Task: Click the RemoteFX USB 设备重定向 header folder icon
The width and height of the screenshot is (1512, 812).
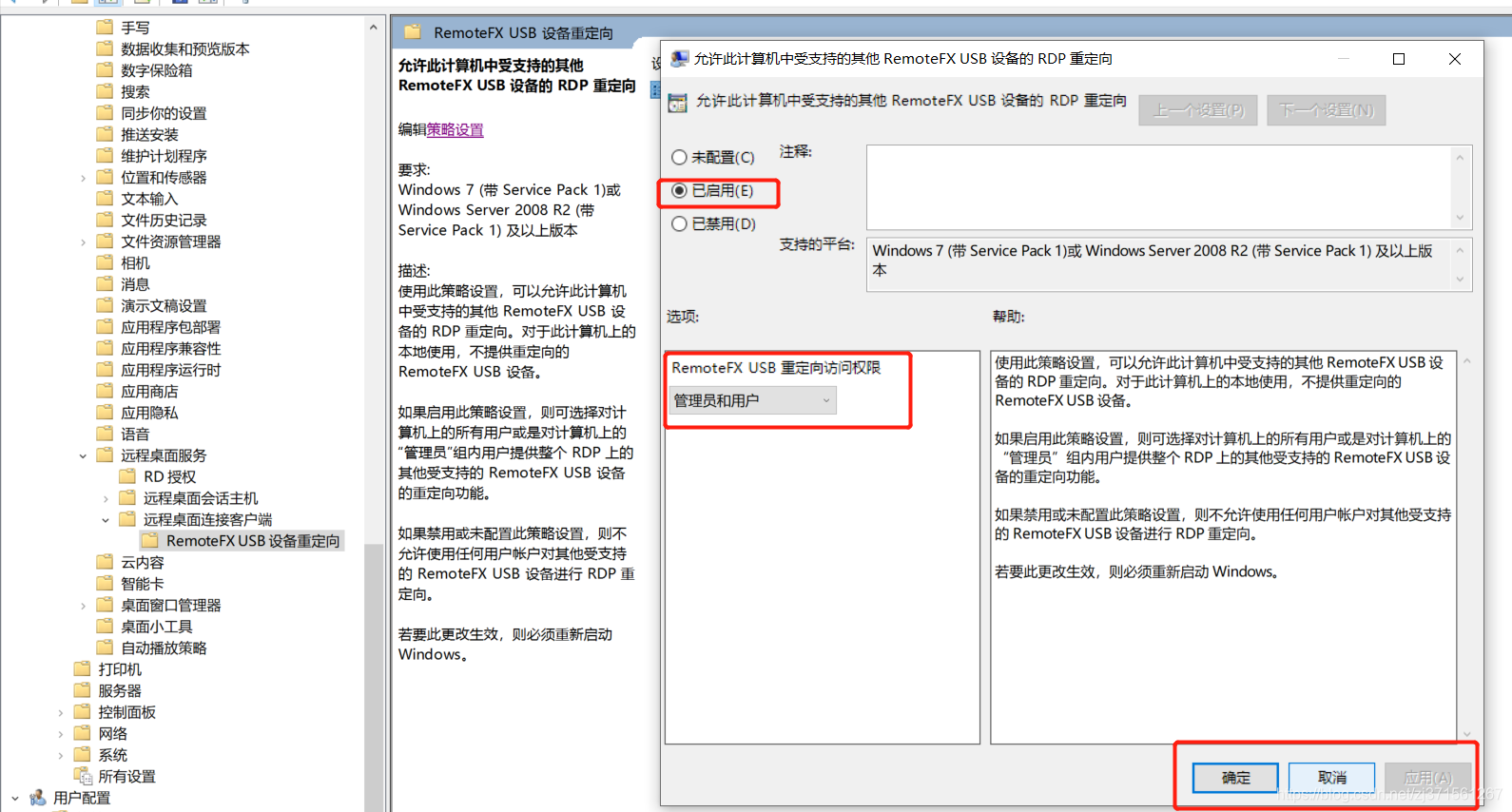Action: click(413, 31)
